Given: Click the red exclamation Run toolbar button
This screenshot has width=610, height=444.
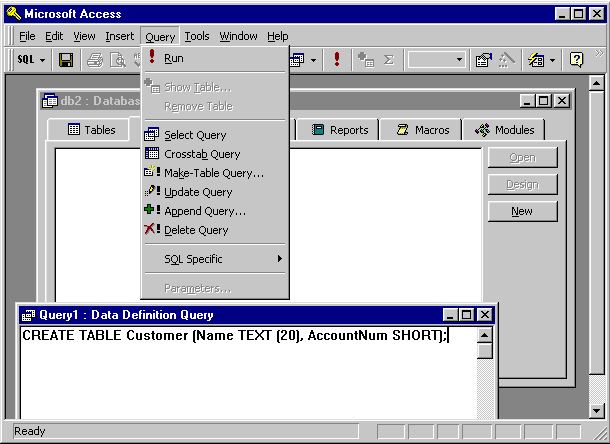Looking at the screenshot, I should [337, 60].
